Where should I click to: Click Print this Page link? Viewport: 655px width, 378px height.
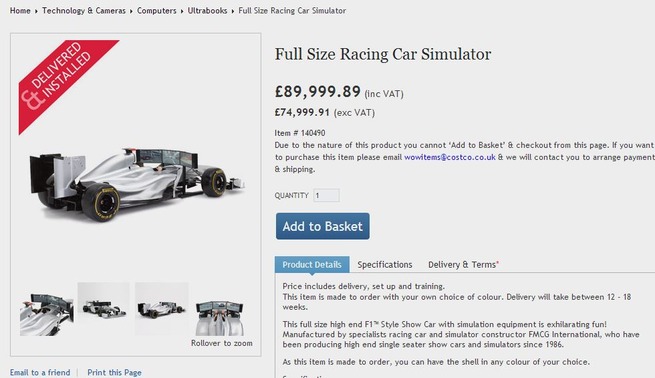point(114,372)
